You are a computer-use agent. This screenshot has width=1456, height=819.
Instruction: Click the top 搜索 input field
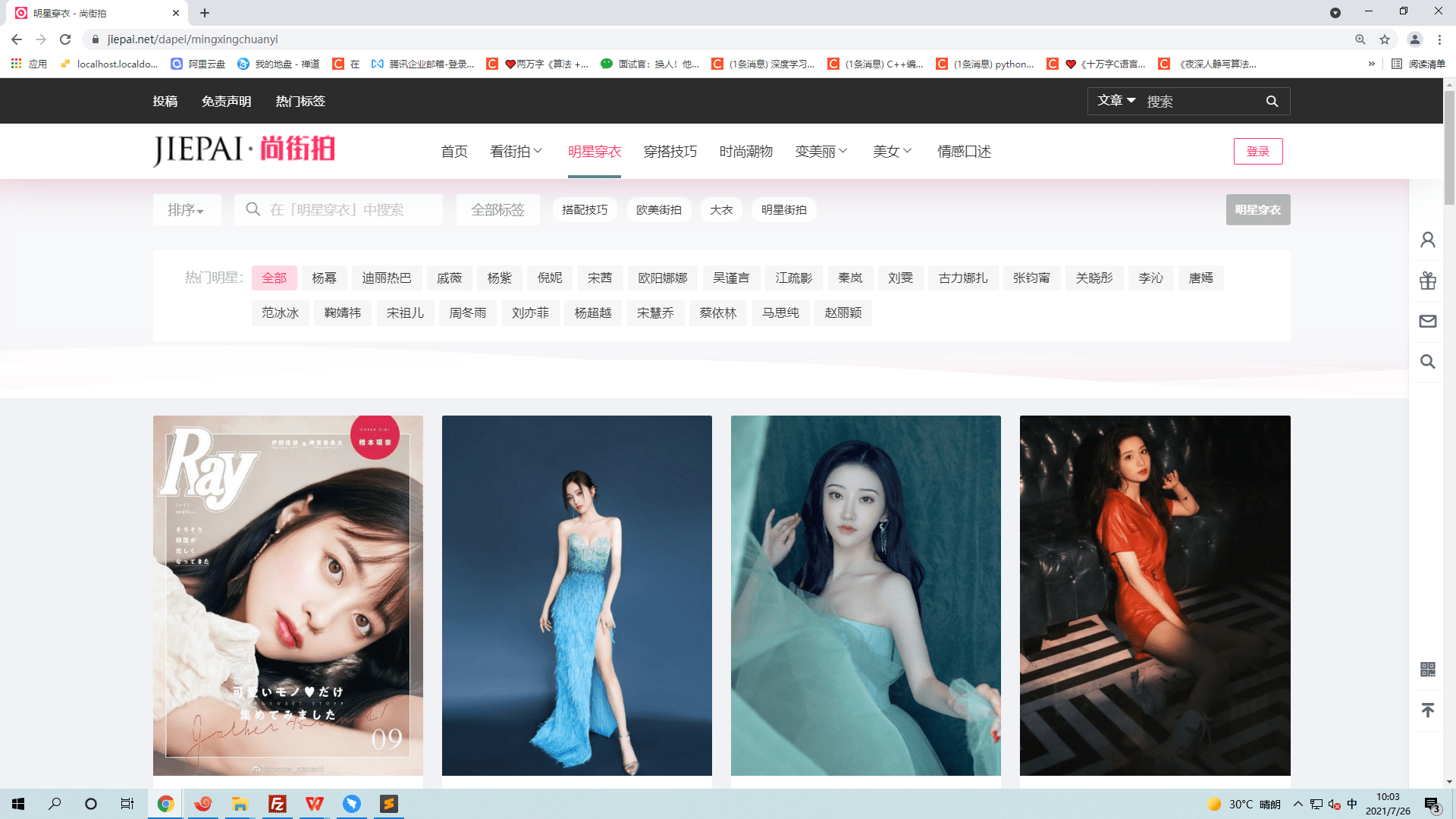pos(1201,101)
